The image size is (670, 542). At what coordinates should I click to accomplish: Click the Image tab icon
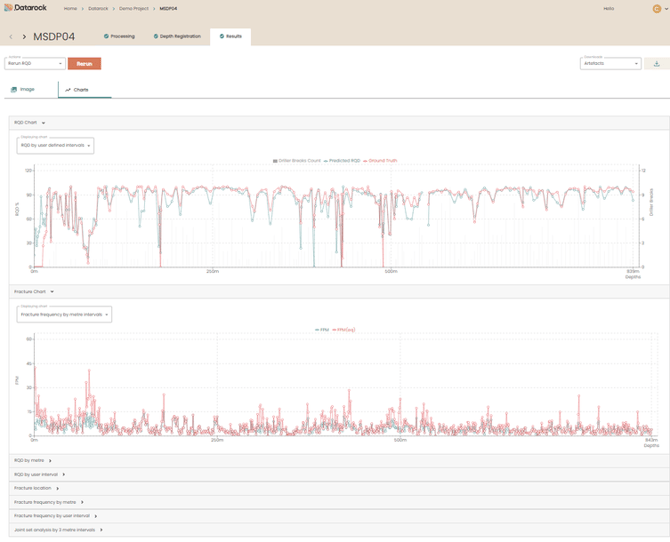14,90
